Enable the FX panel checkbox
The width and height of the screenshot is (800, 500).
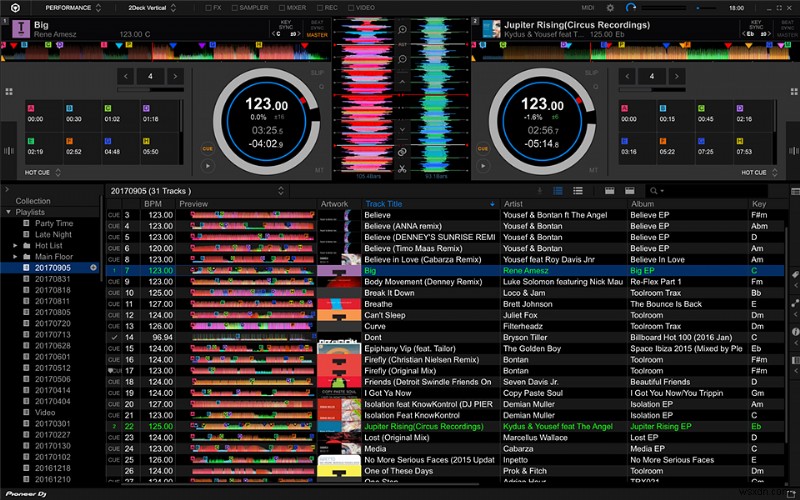(x=208, y=8)
